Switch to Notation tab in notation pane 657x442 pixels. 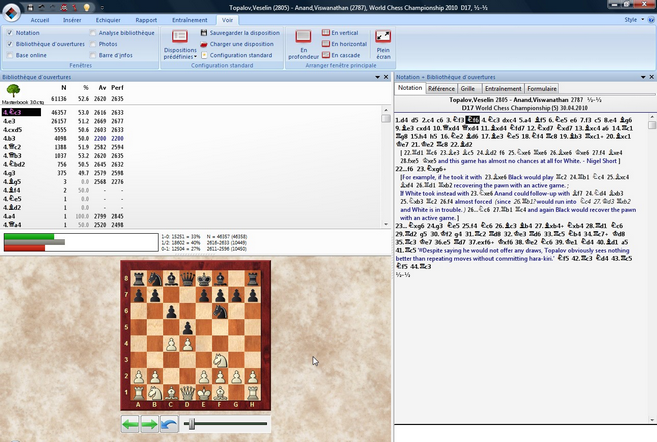[410, 88]
